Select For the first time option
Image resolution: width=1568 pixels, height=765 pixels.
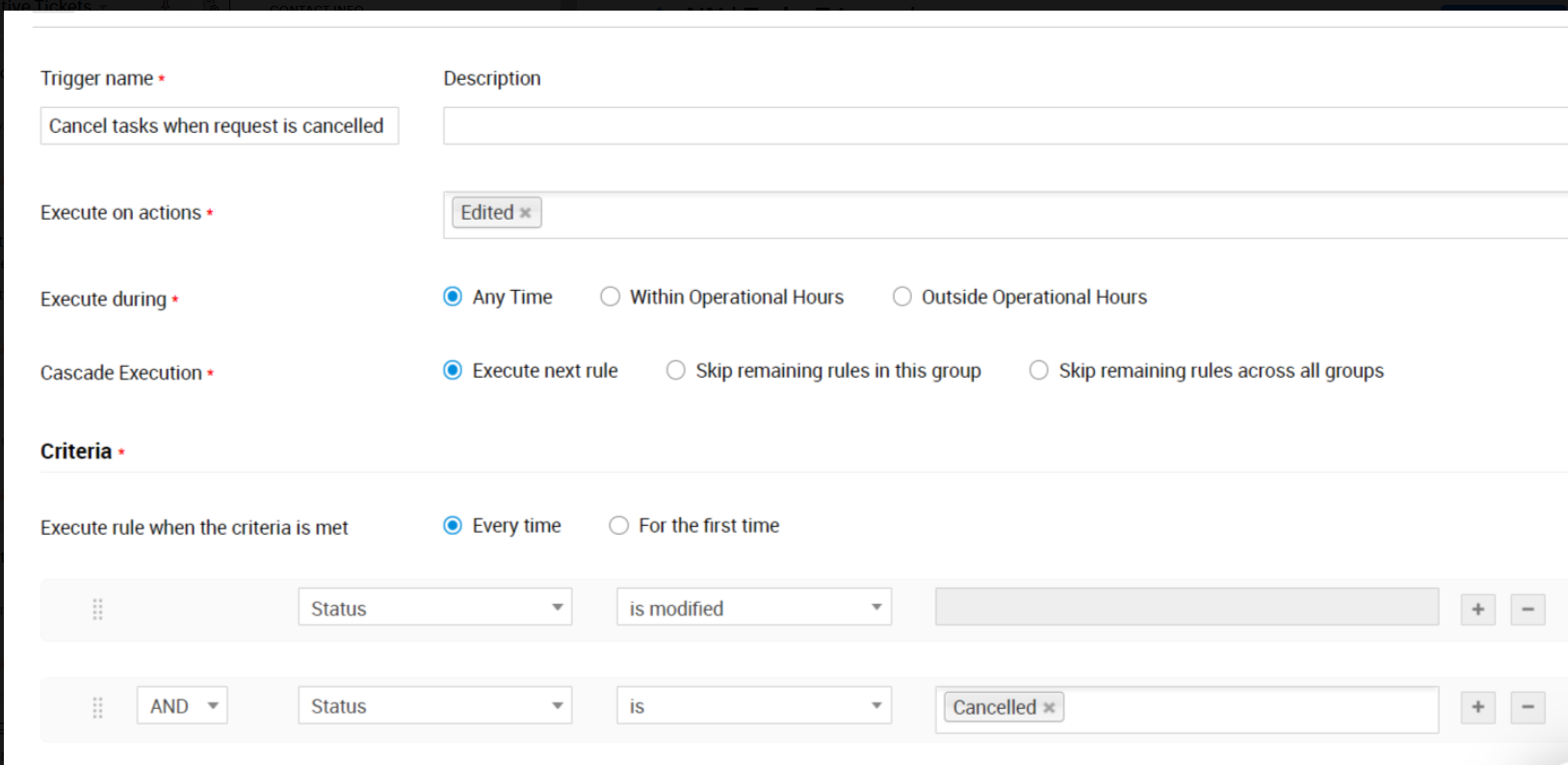(x=619, y=525)
